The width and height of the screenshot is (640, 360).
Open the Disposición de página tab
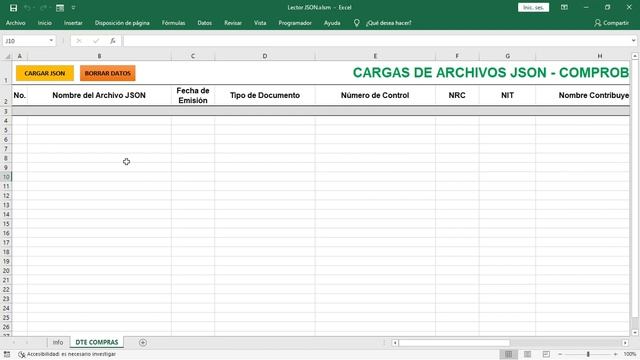point(122,23)
